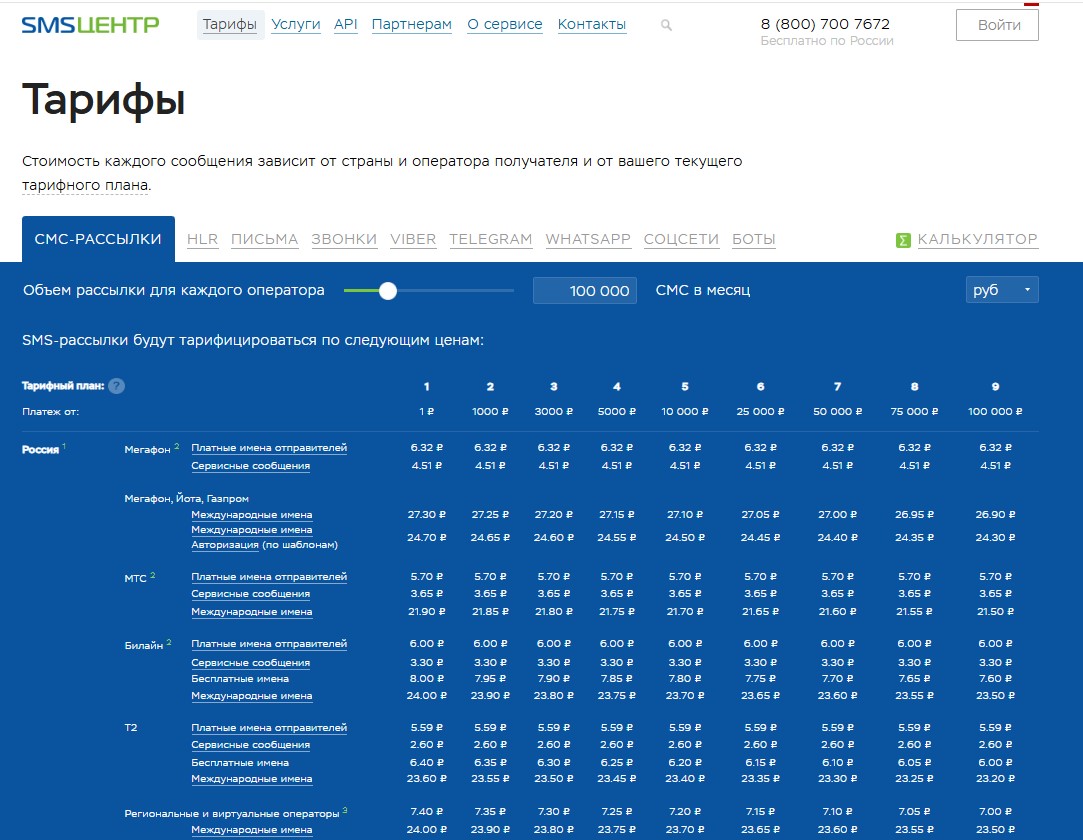Open the calculator sigma icon
1083x840 pixels.
(903, 240)
